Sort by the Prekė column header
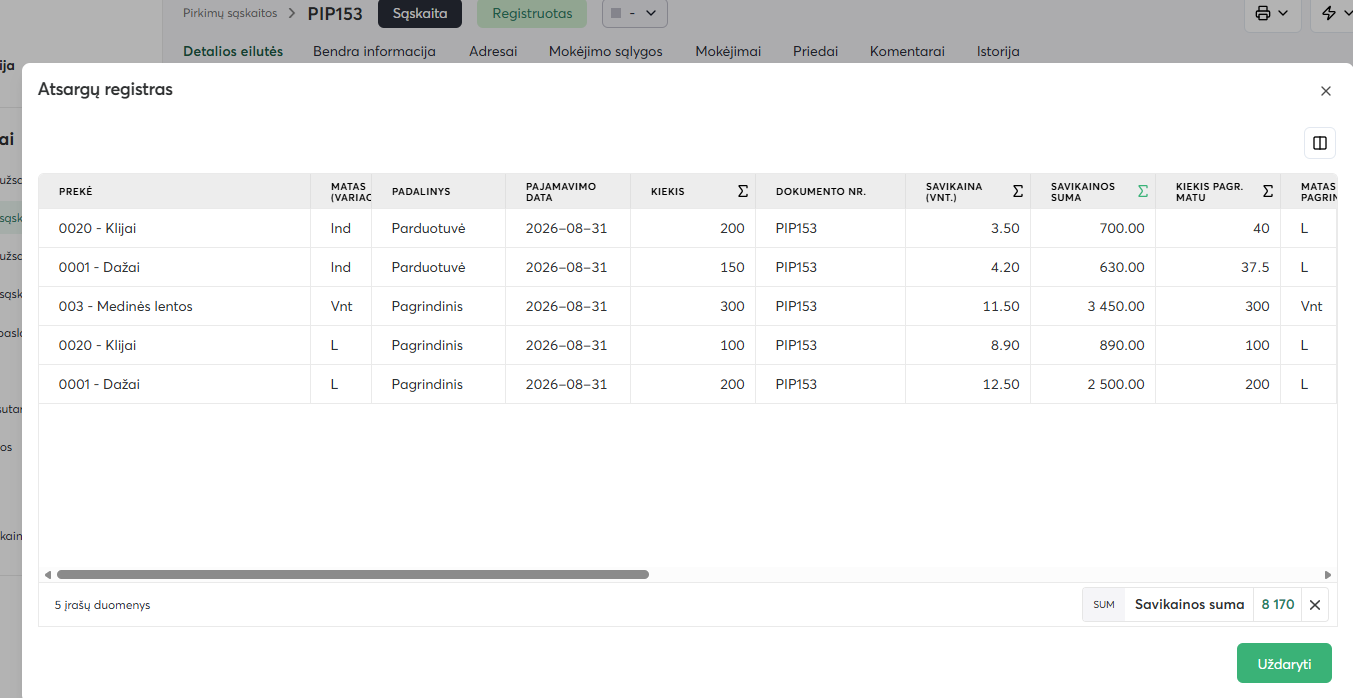 coord(76,191)
